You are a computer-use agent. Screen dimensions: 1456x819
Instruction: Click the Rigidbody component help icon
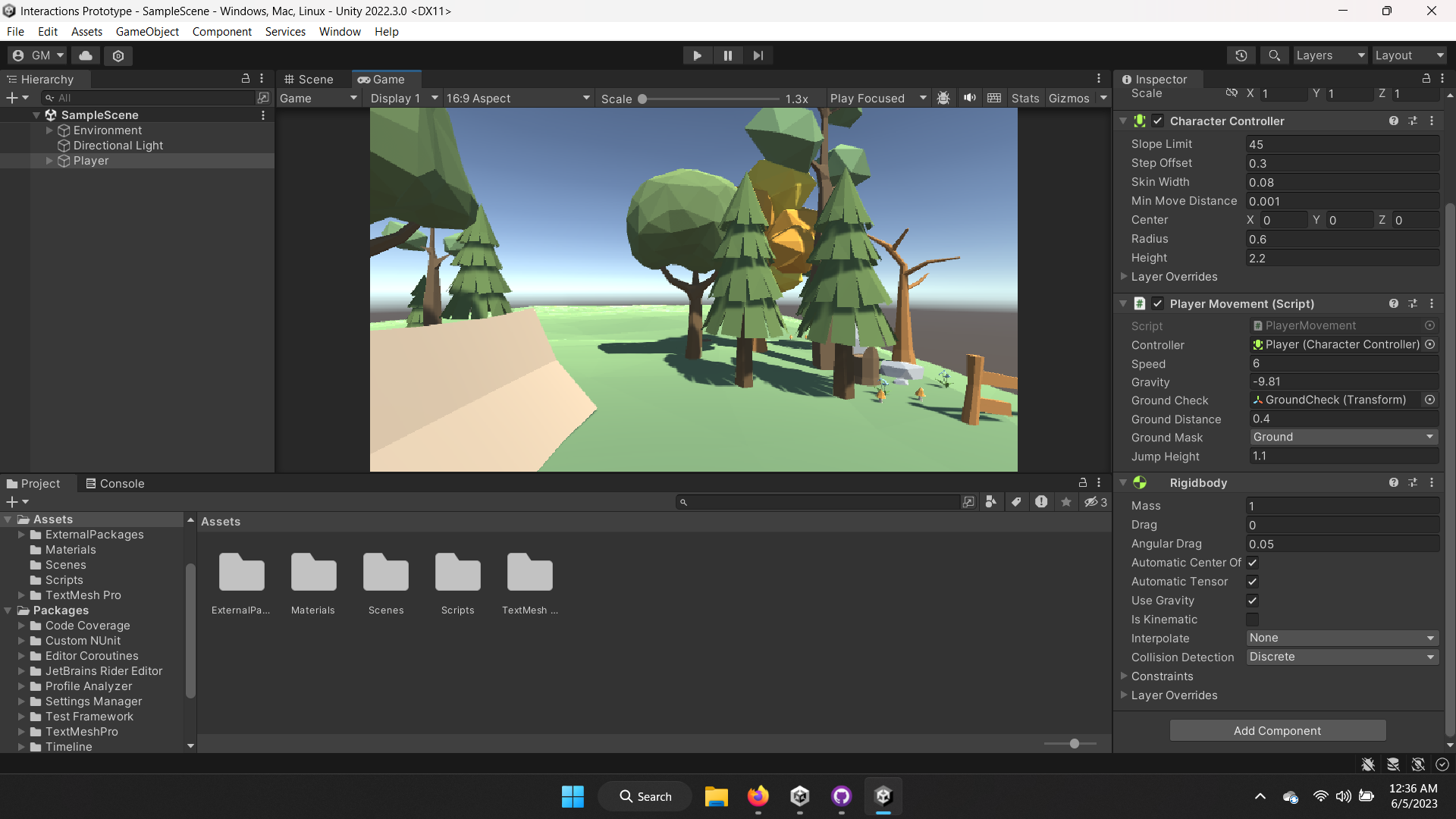point(1394,482)
